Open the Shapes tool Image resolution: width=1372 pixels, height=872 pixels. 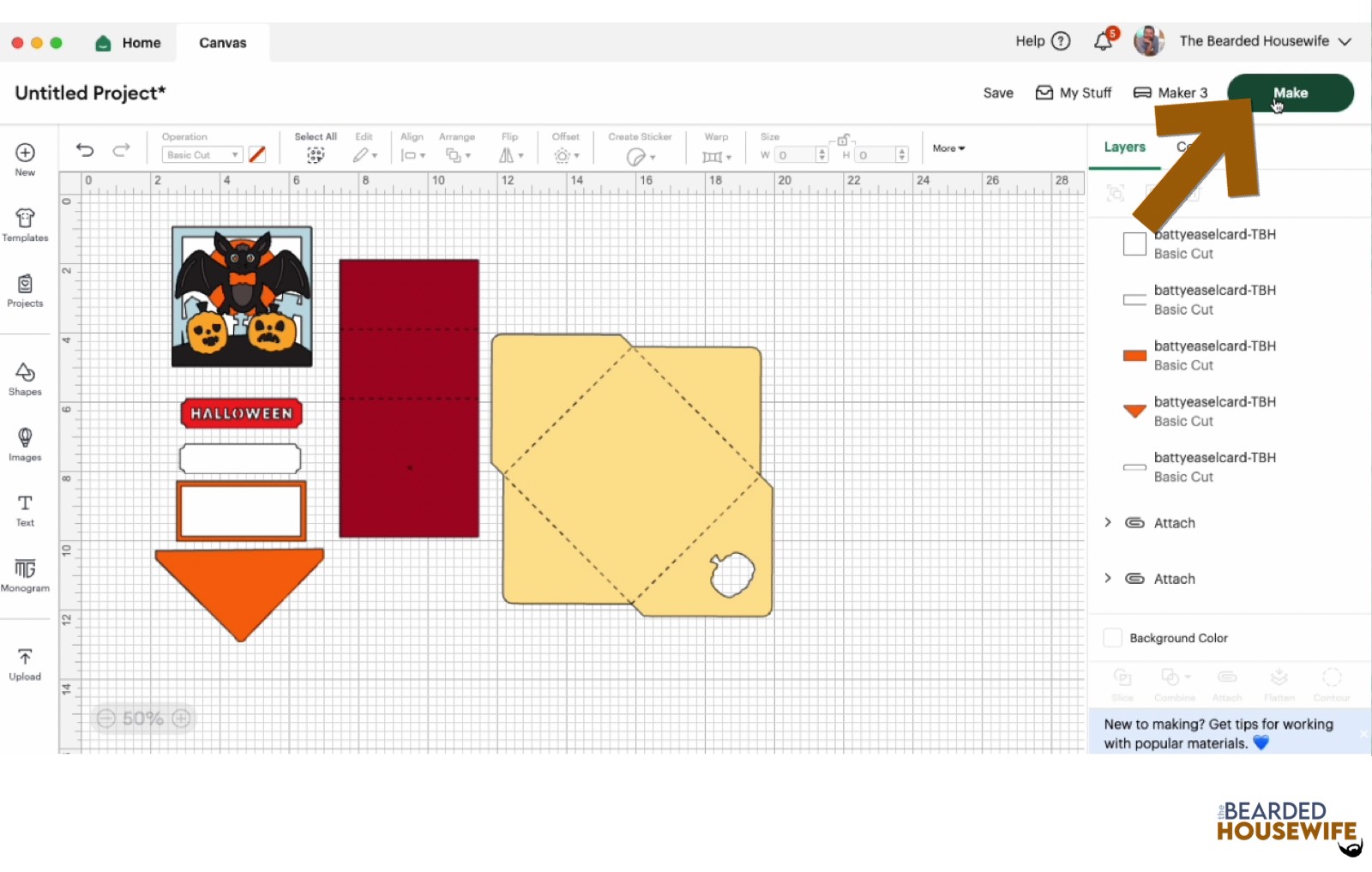pos(25,378)
